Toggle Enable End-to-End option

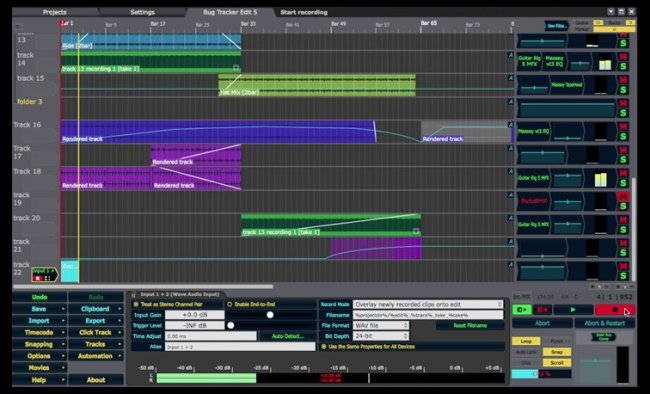tap(251, 304)
